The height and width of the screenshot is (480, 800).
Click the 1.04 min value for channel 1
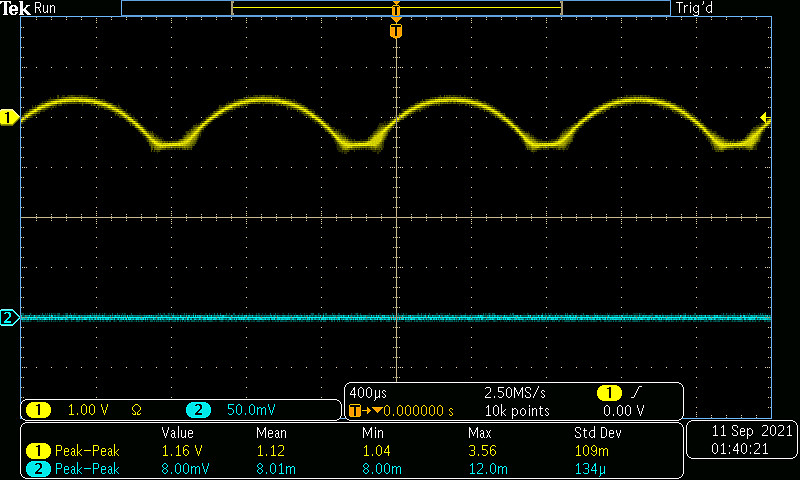click(x=377, y=451)
